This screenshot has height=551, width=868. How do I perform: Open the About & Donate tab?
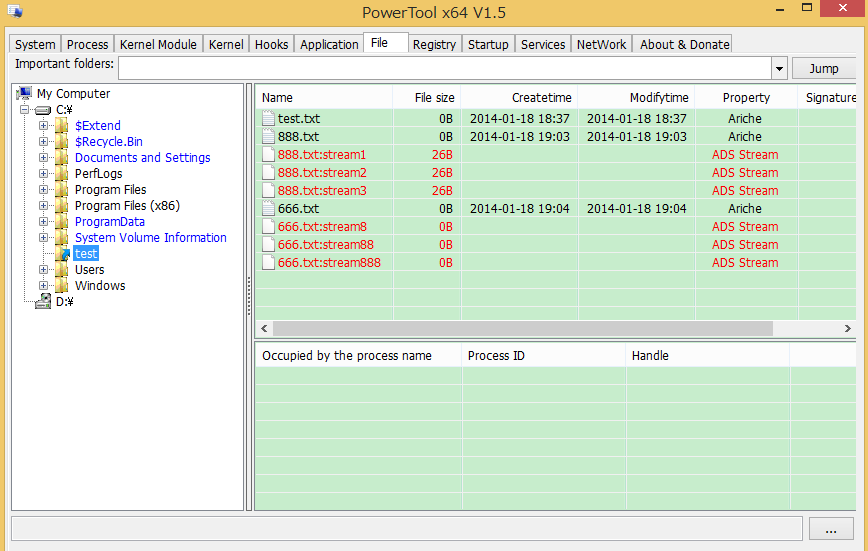(x=685, y=44)
